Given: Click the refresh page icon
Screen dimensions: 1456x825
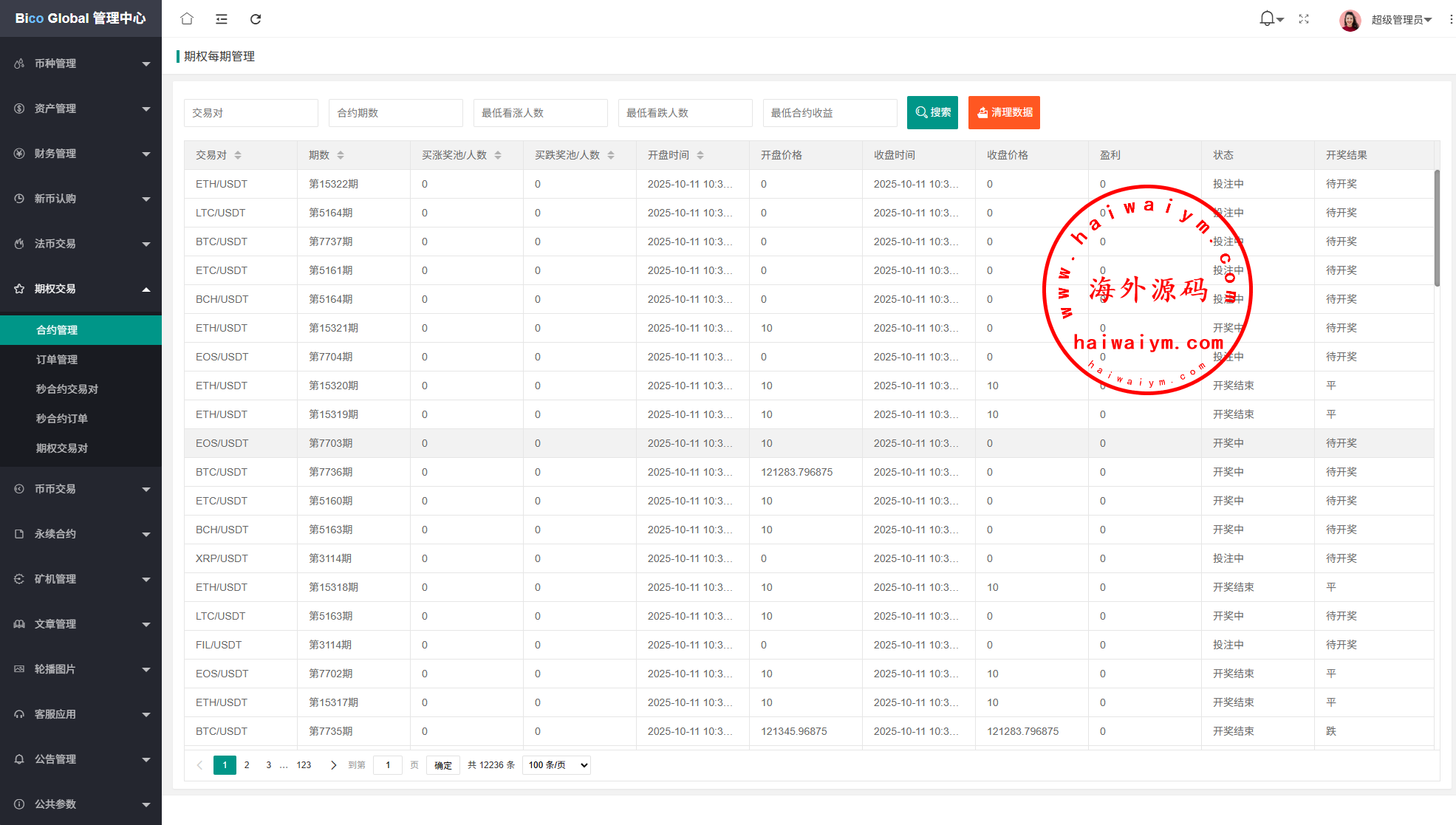Looking at the screenshot, I should click(256, 18).
